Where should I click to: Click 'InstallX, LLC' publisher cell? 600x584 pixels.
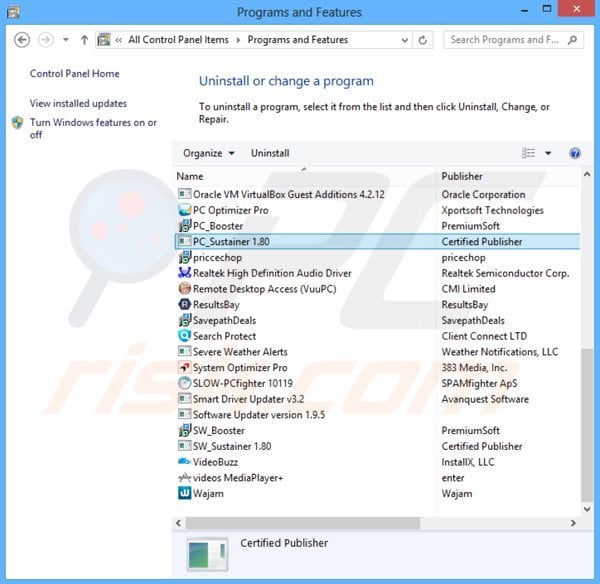coord(468,462)
